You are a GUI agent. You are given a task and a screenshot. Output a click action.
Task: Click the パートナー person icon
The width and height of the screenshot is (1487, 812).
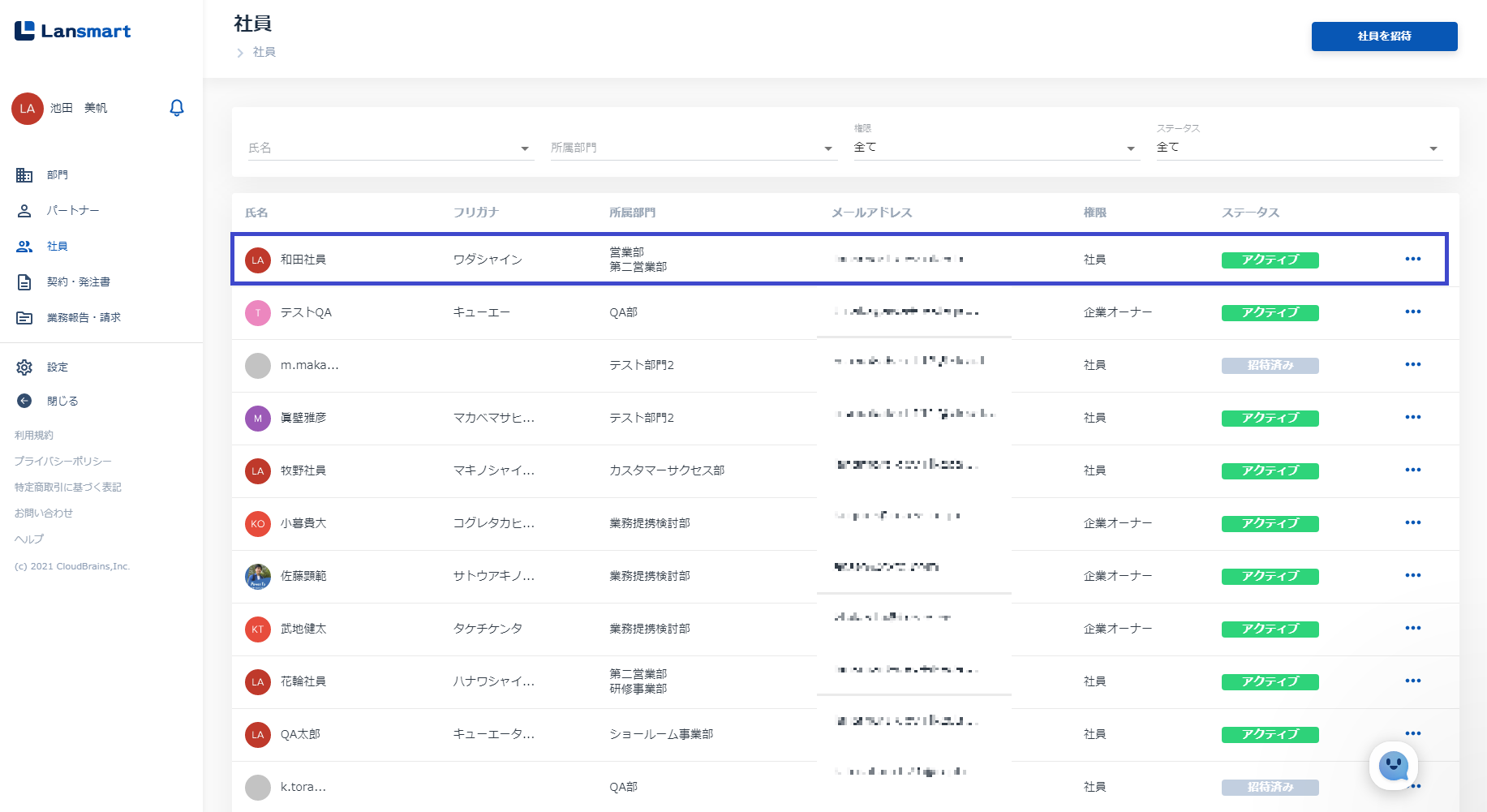point(24,211)
